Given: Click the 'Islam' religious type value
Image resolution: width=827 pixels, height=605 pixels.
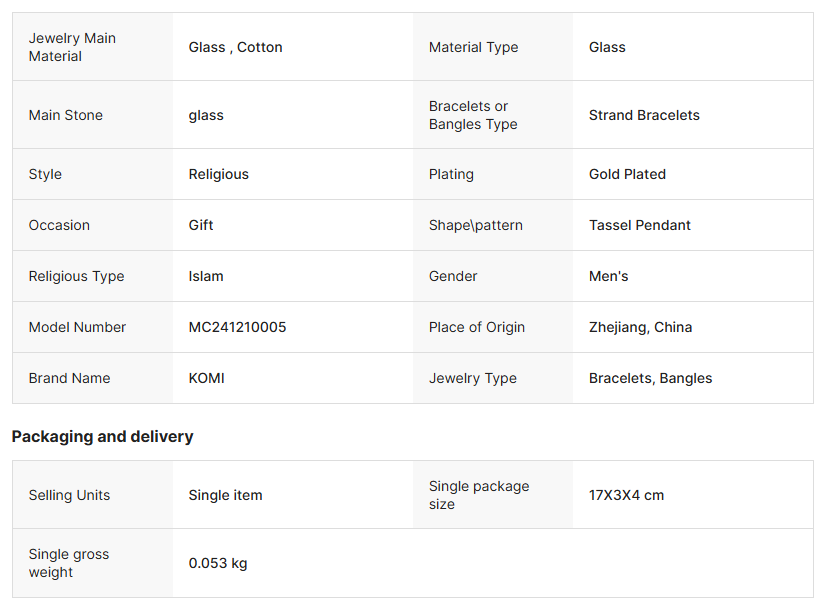Looking at the screenshot, I should (206, 276).
